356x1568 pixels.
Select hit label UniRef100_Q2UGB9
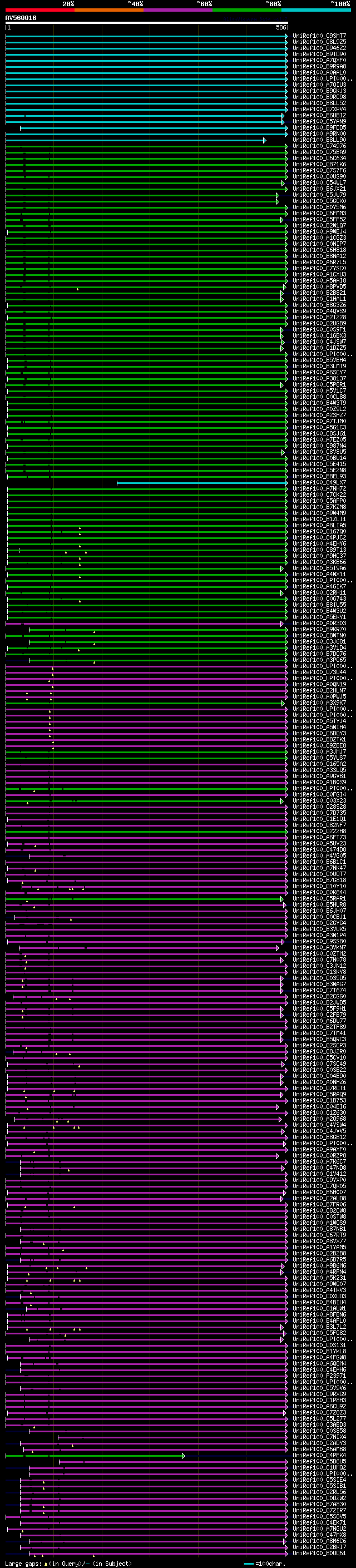[x=319, y=323]
